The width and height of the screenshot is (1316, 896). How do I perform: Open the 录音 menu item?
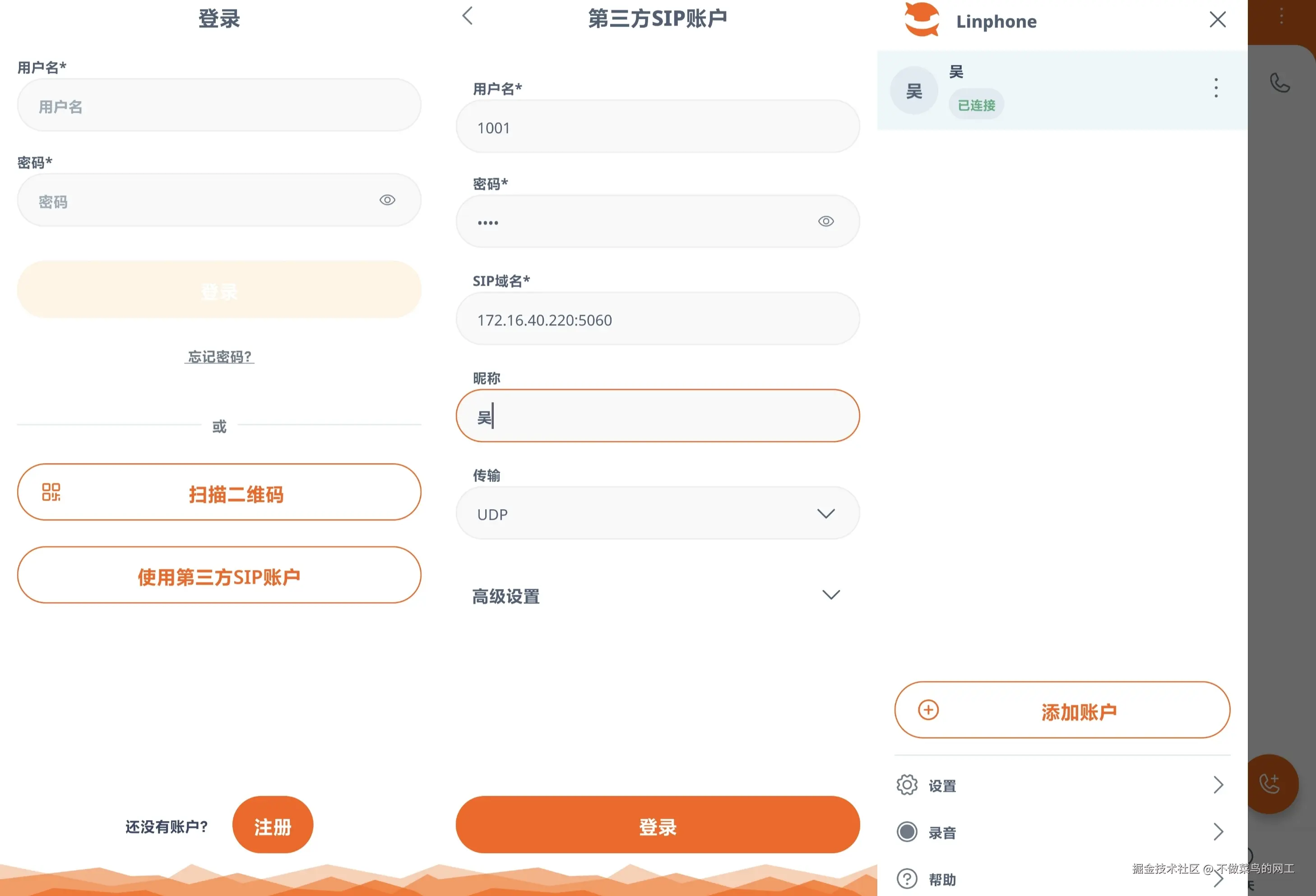(942, 832)
